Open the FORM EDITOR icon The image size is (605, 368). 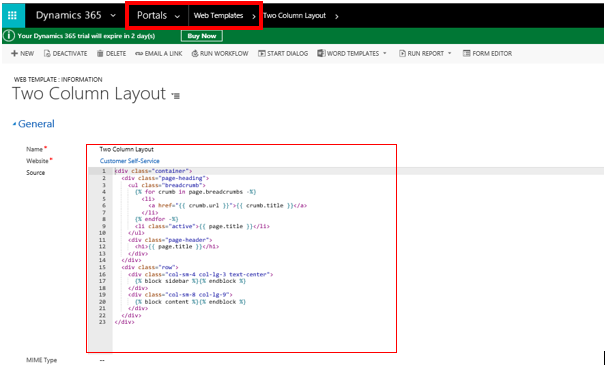tap(466, 53)
